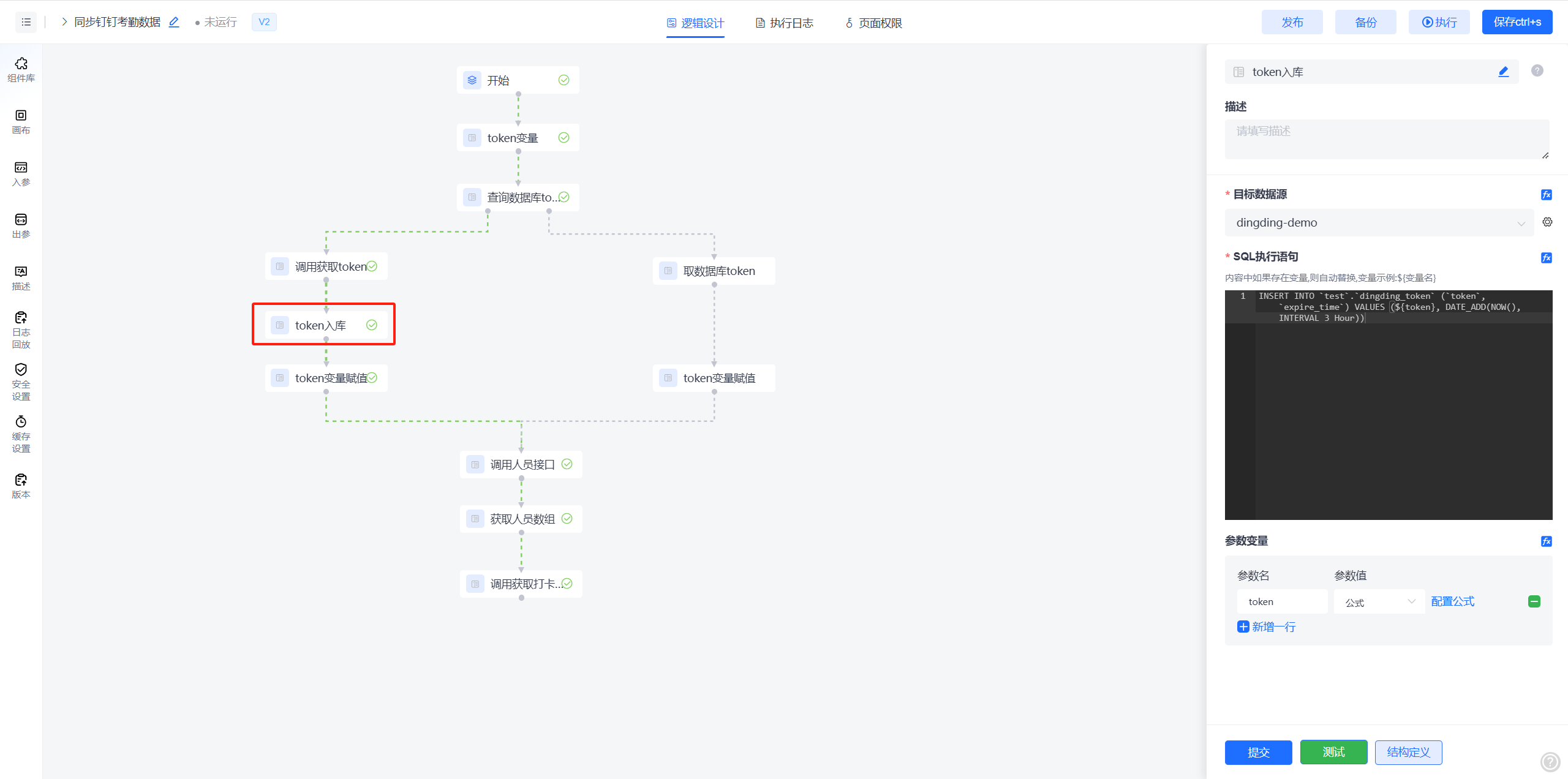Click the 配置公式 link

tap(1452, 601)
